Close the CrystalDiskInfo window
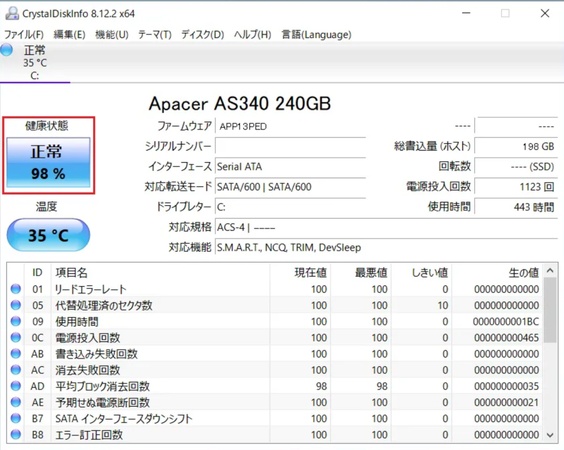Viewport: 564px width, 450px height. 545,13
